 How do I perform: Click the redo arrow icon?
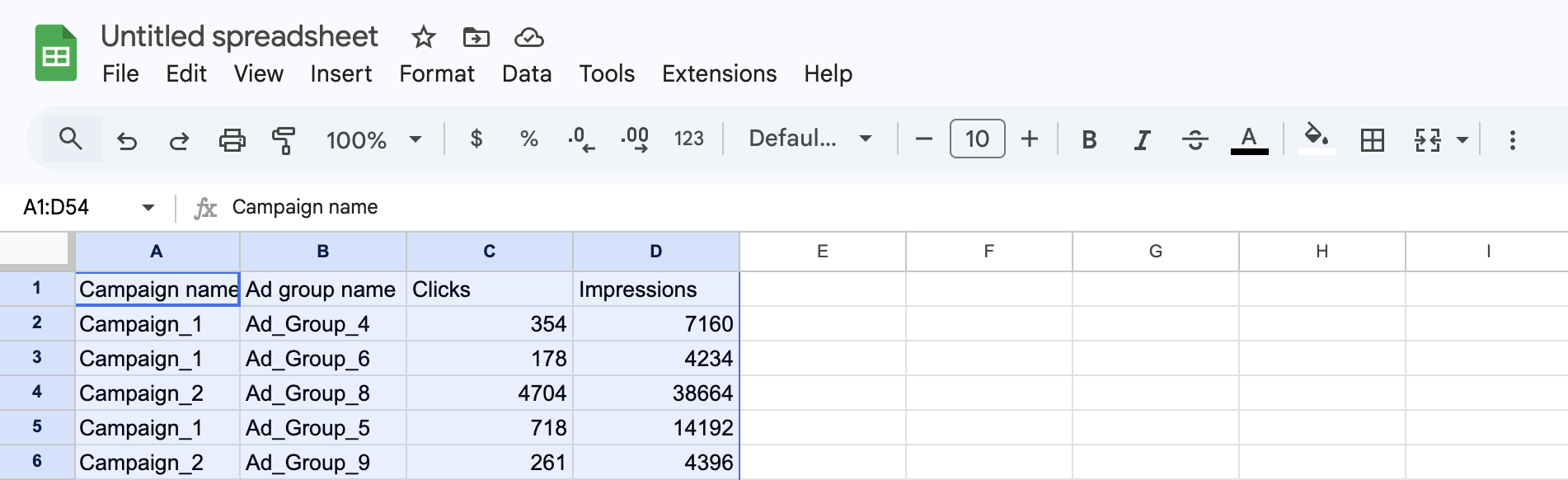(x=179, y=140)
